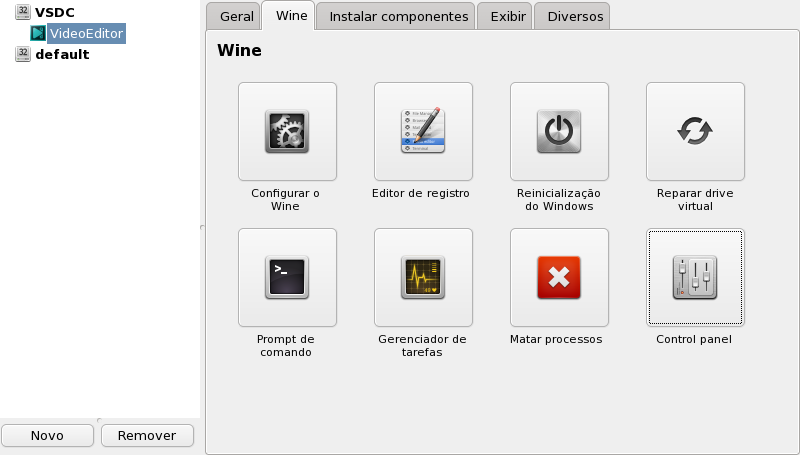
Task: Open Configurar o Wine gear icon
Action: [x=287, y=131]
